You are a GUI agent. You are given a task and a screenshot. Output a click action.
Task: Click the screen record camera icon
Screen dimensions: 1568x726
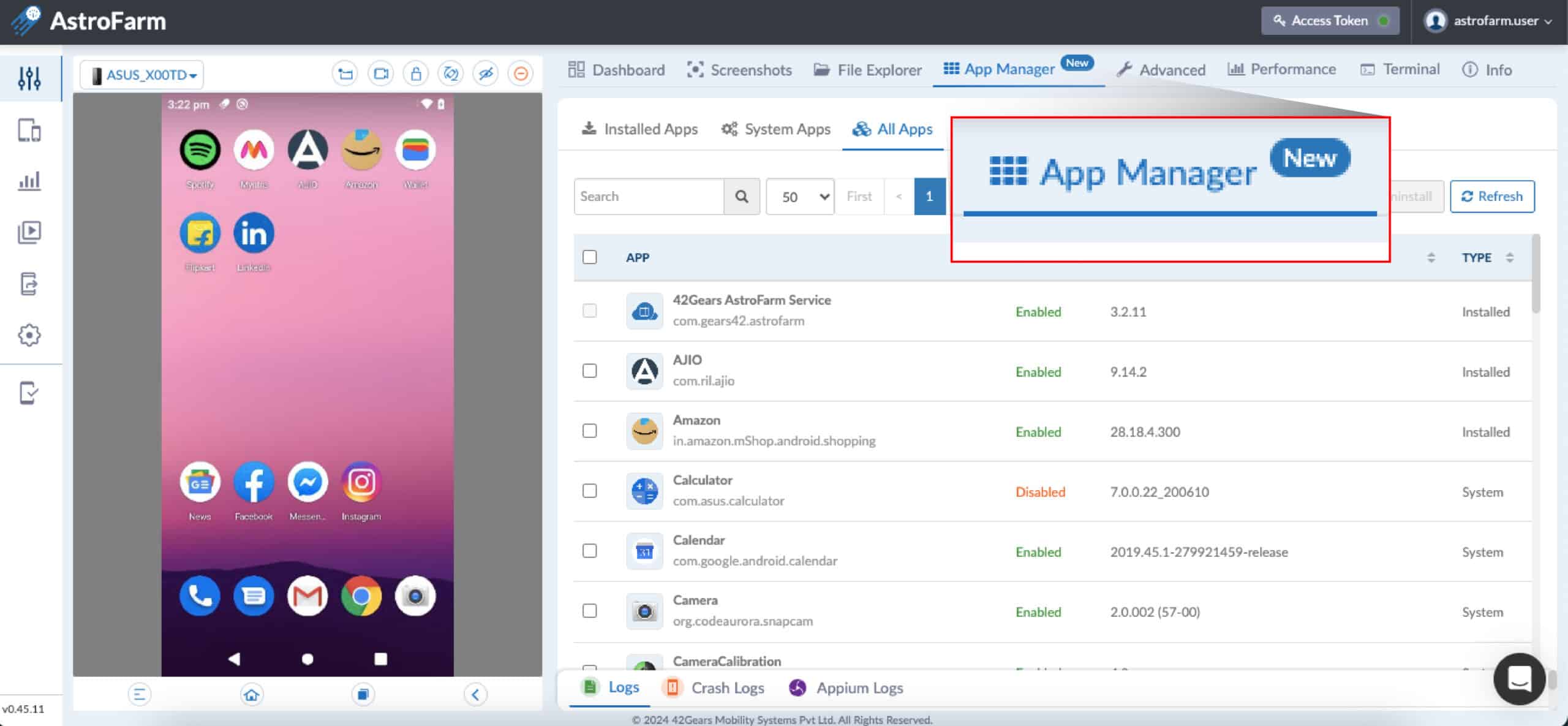tap(381, 74)
